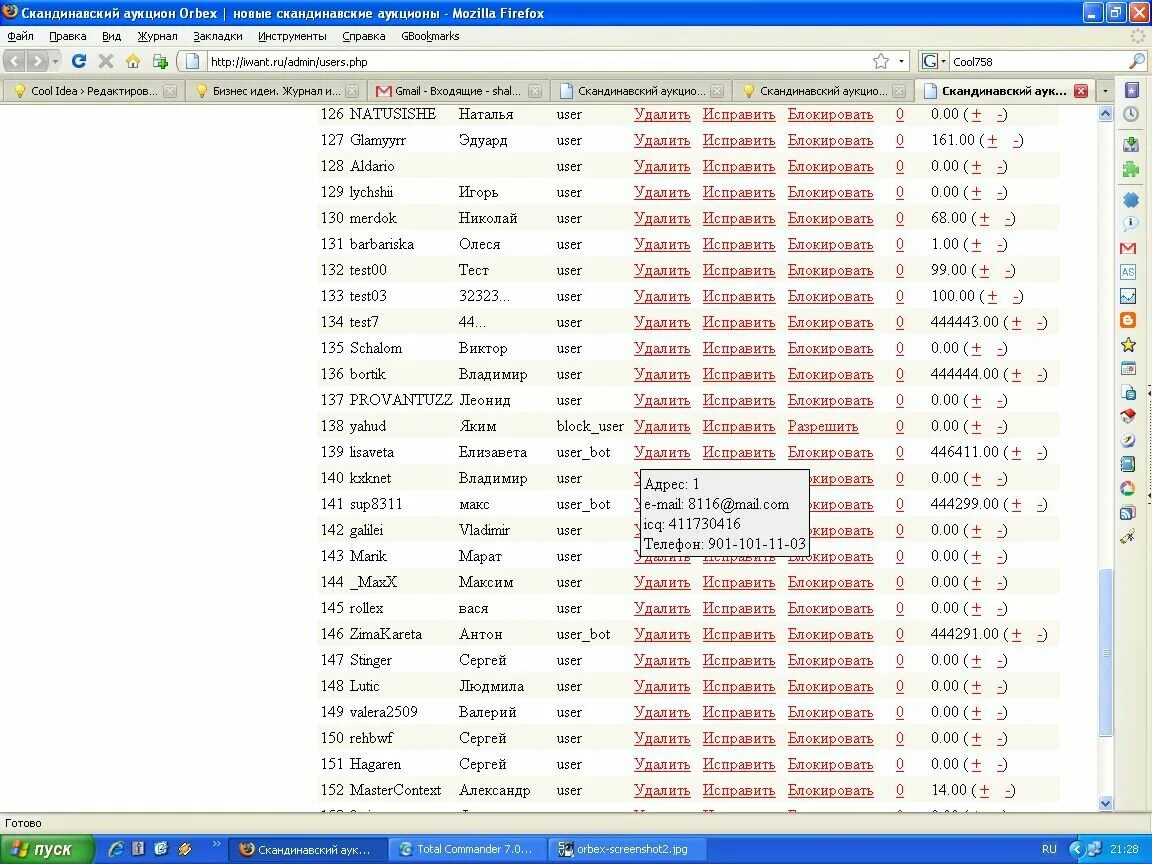Viewport: 1152px width, 864px height.
Task: Click Исправить for user Glamyyrr
Action: coord(738,140)
